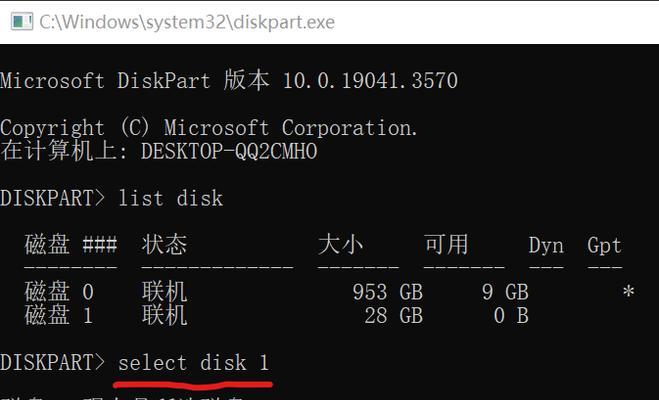Click the 28 GB size value
659x400 pixels.
pyautogui.click(x=393, y=316)
